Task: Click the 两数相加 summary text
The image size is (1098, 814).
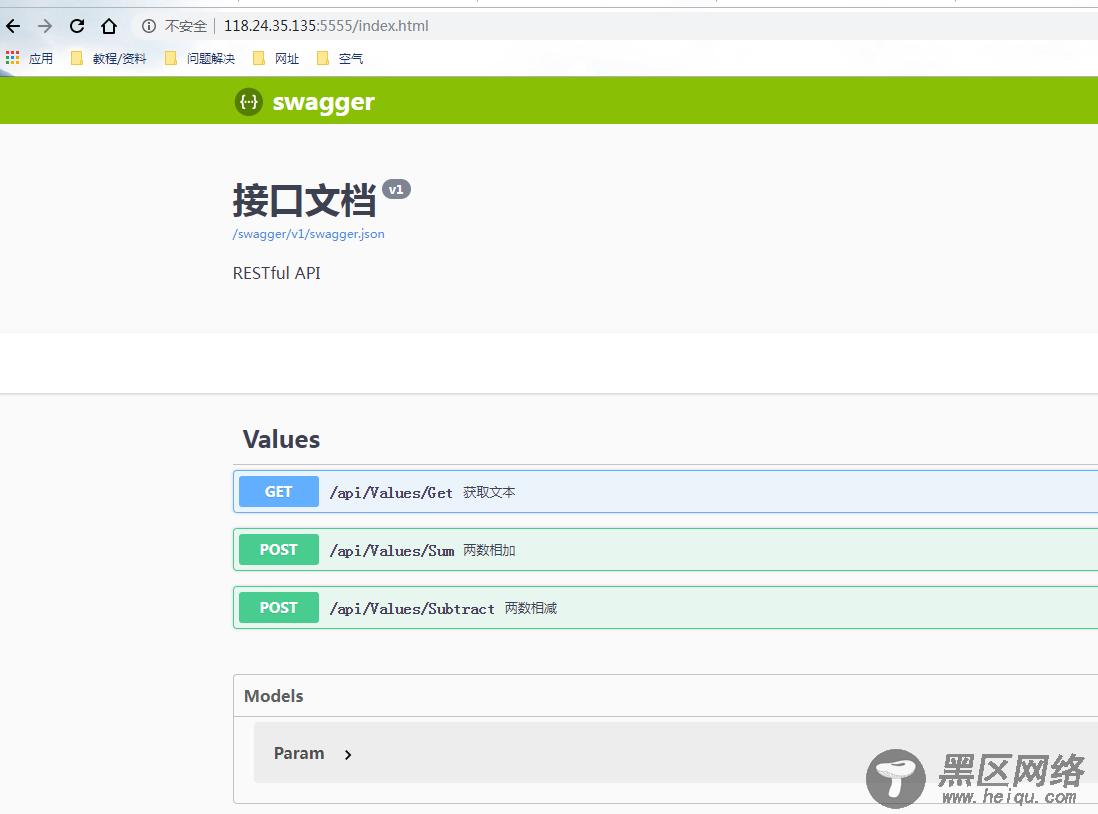Action: point(489,551)
